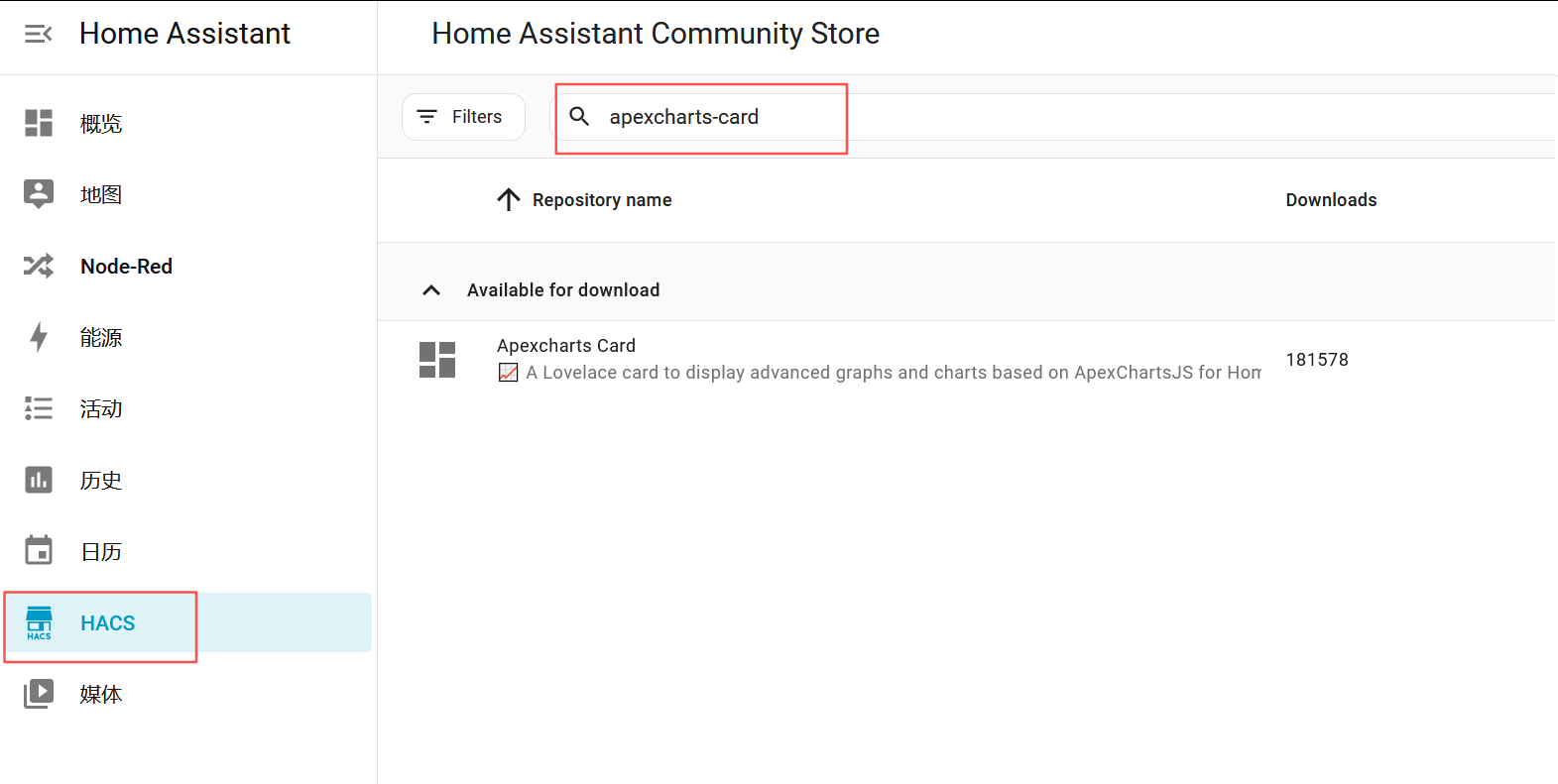Click the HACS store icon

pyautogui.click(x=39, y=622)
